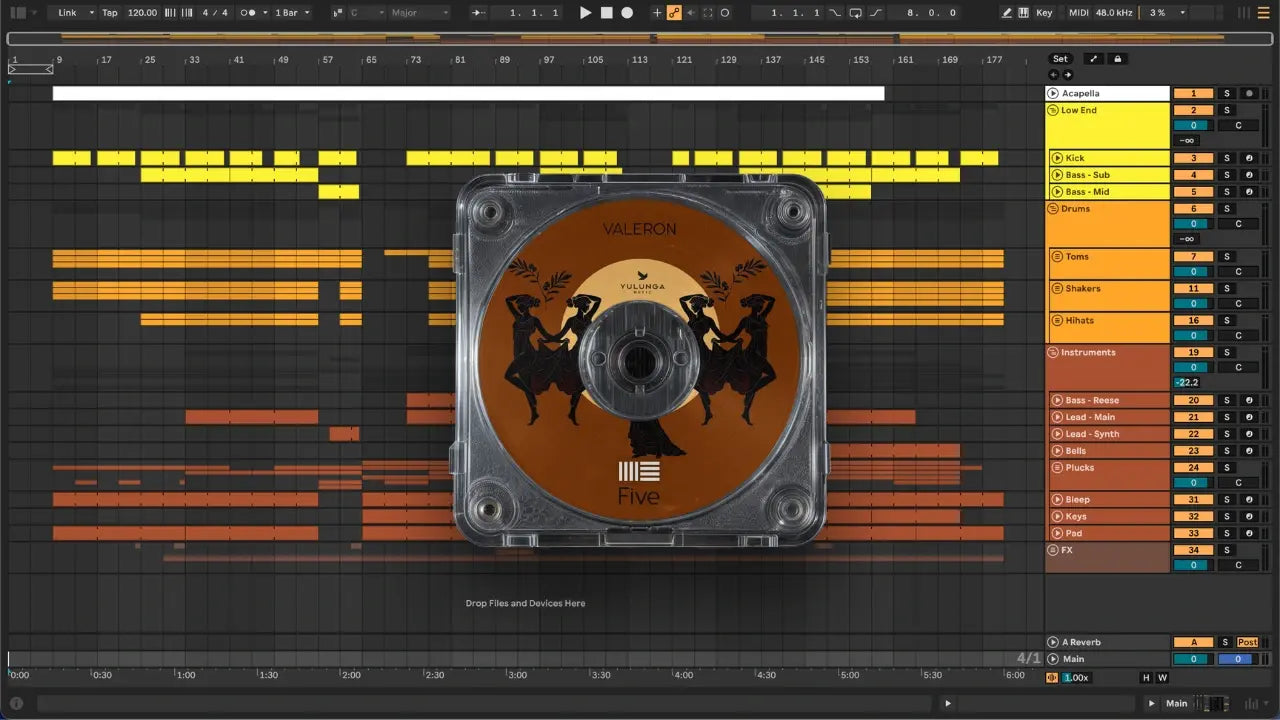Open the Major scale dropdown
1280x720 pixels.
[420, 13]
